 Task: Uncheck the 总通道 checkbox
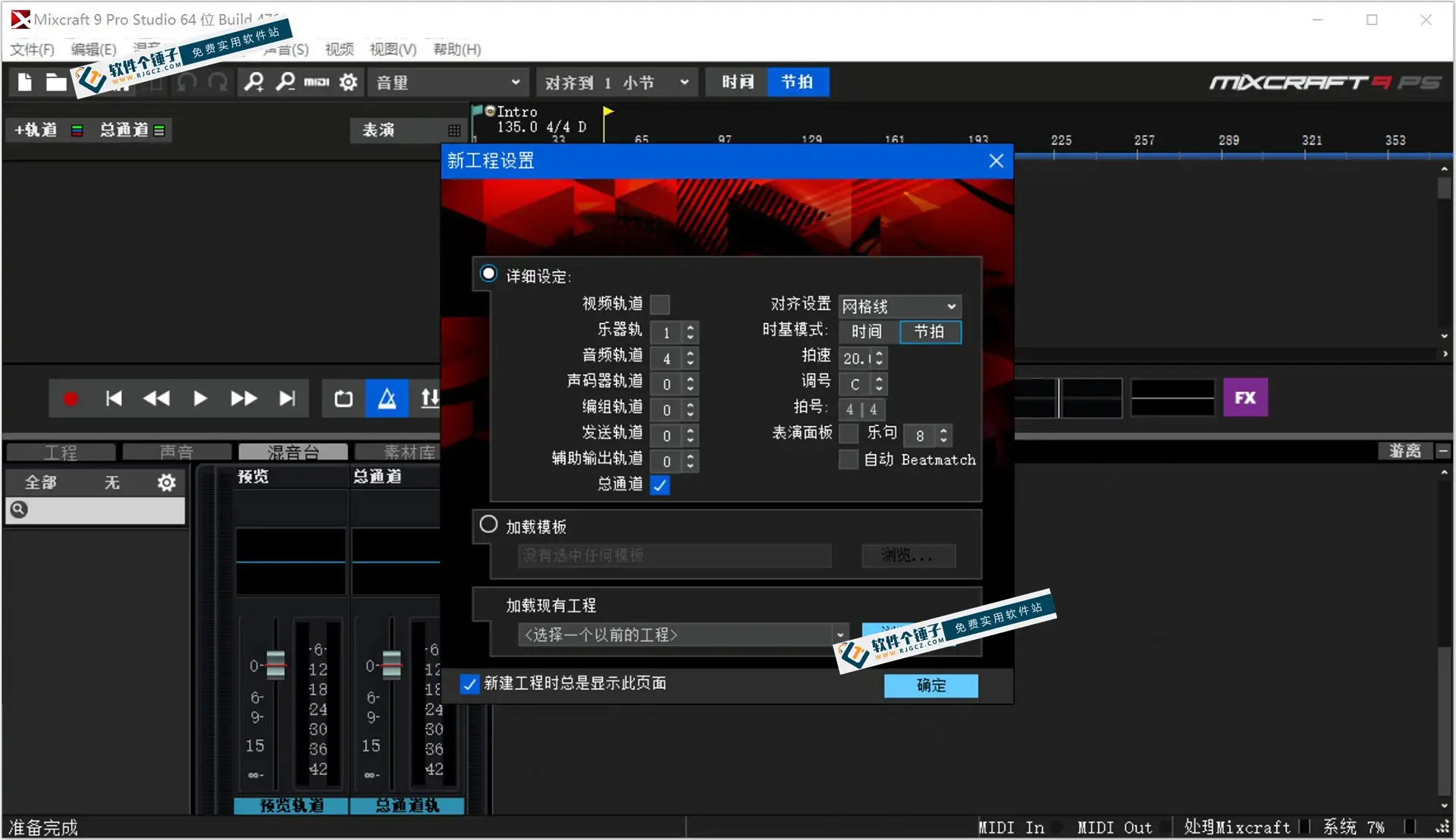659,485
